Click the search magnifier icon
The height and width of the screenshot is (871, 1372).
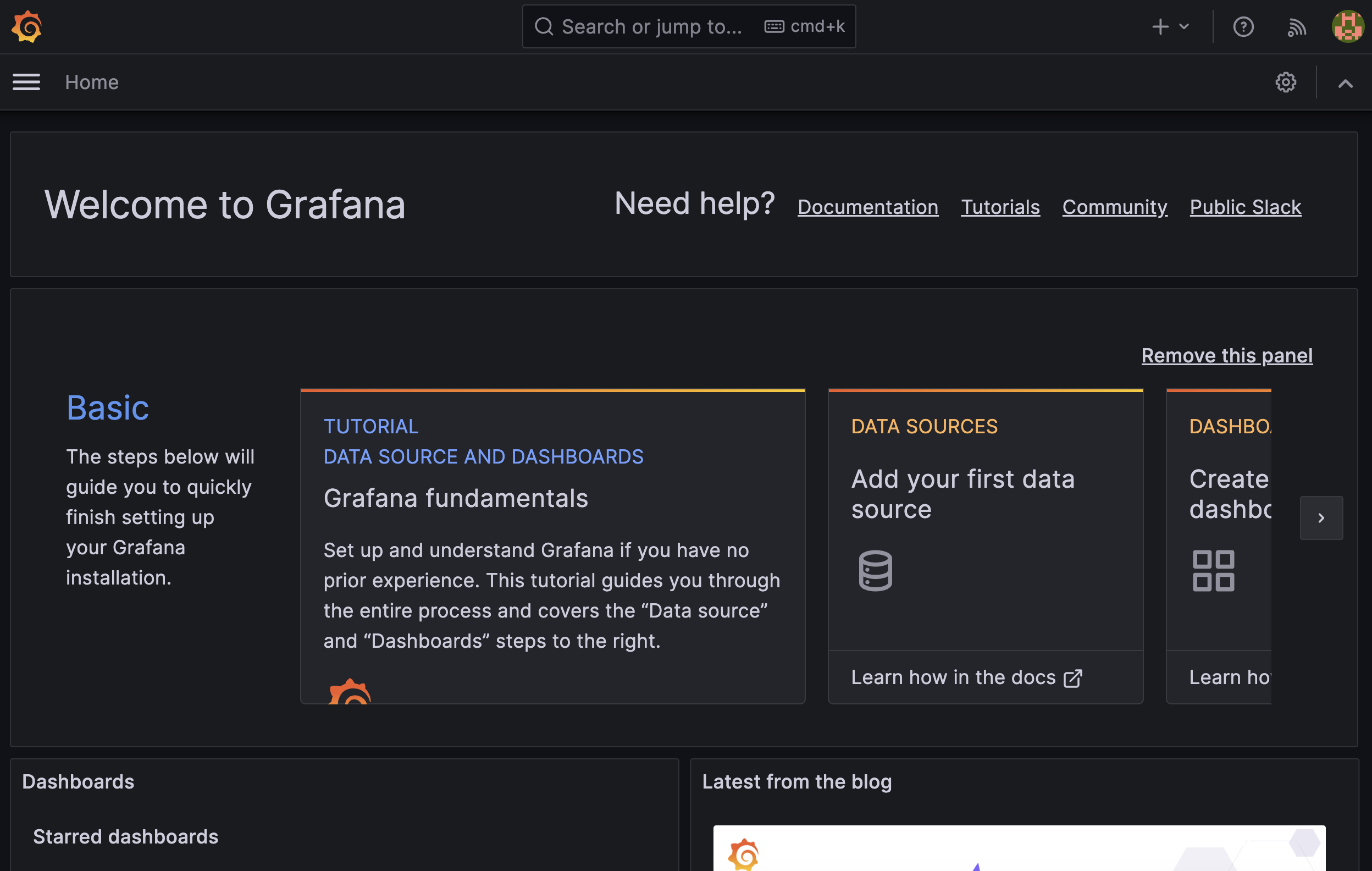(x=545, y=26)
